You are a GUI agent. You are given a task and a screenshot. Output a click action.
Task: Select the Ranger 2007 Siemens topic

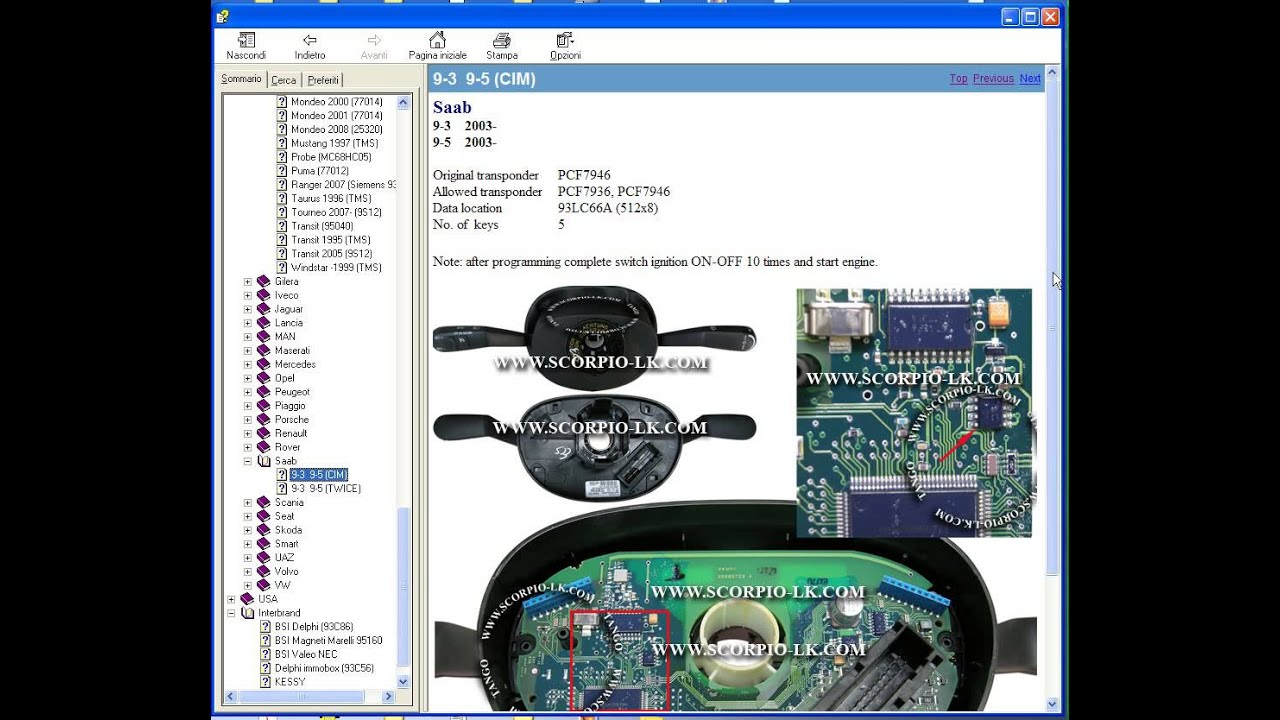[x=343, y=185]
